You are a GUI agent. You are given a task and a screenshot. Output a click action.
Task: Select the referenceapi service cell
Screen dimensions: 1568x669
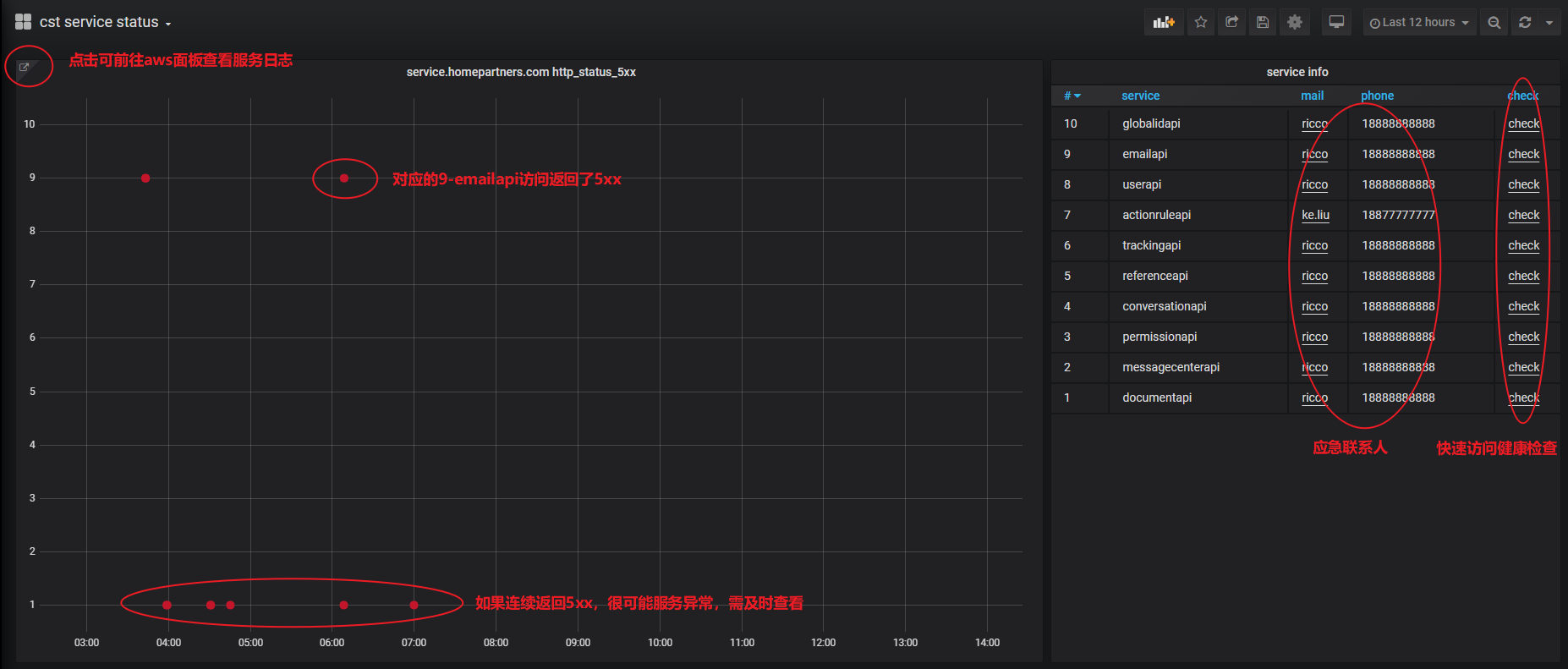pyautogui.click(x=1198, y=276)
